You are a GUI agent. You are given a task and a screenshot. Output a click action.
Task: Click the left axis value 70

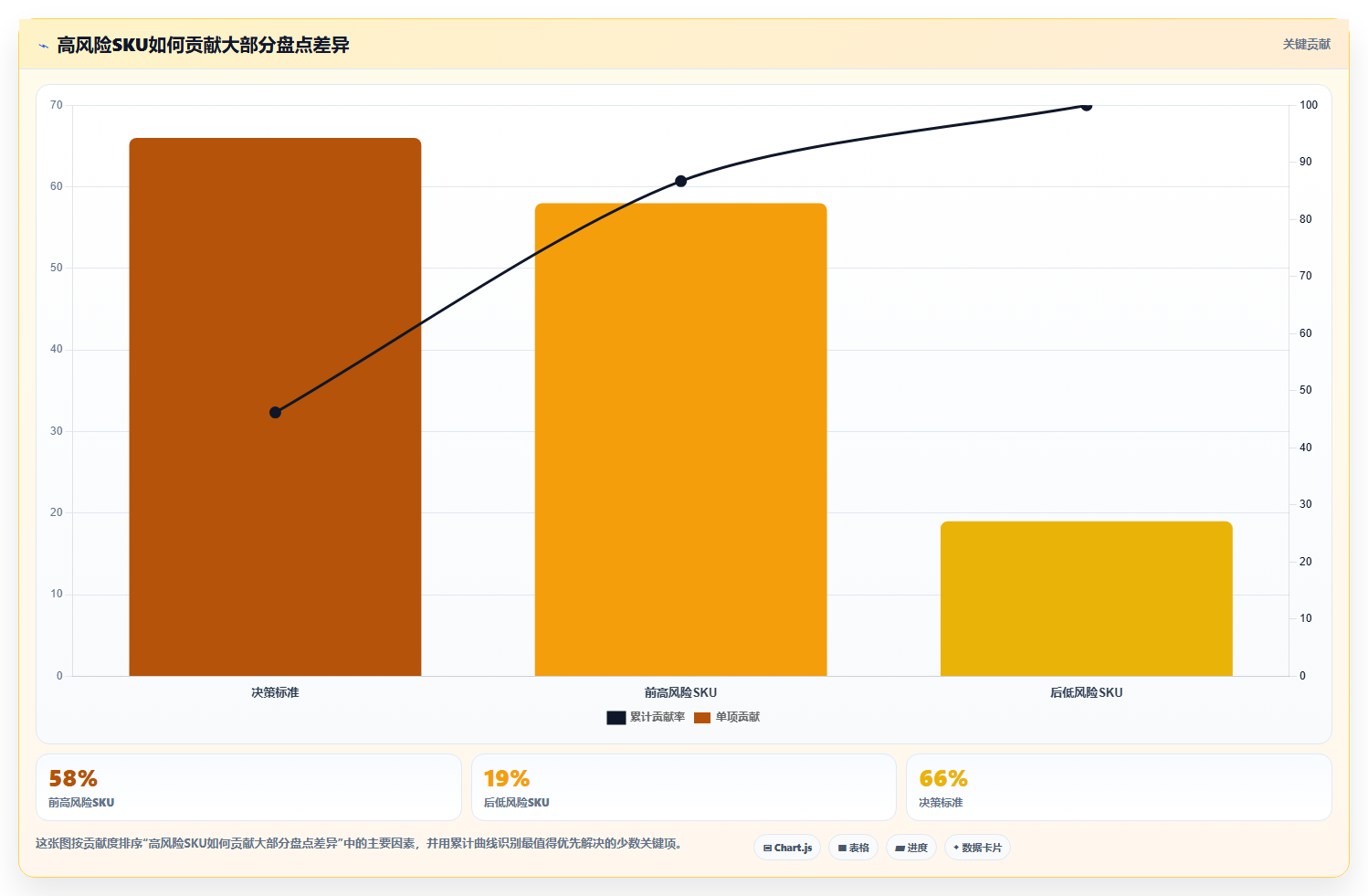[57, 105]
